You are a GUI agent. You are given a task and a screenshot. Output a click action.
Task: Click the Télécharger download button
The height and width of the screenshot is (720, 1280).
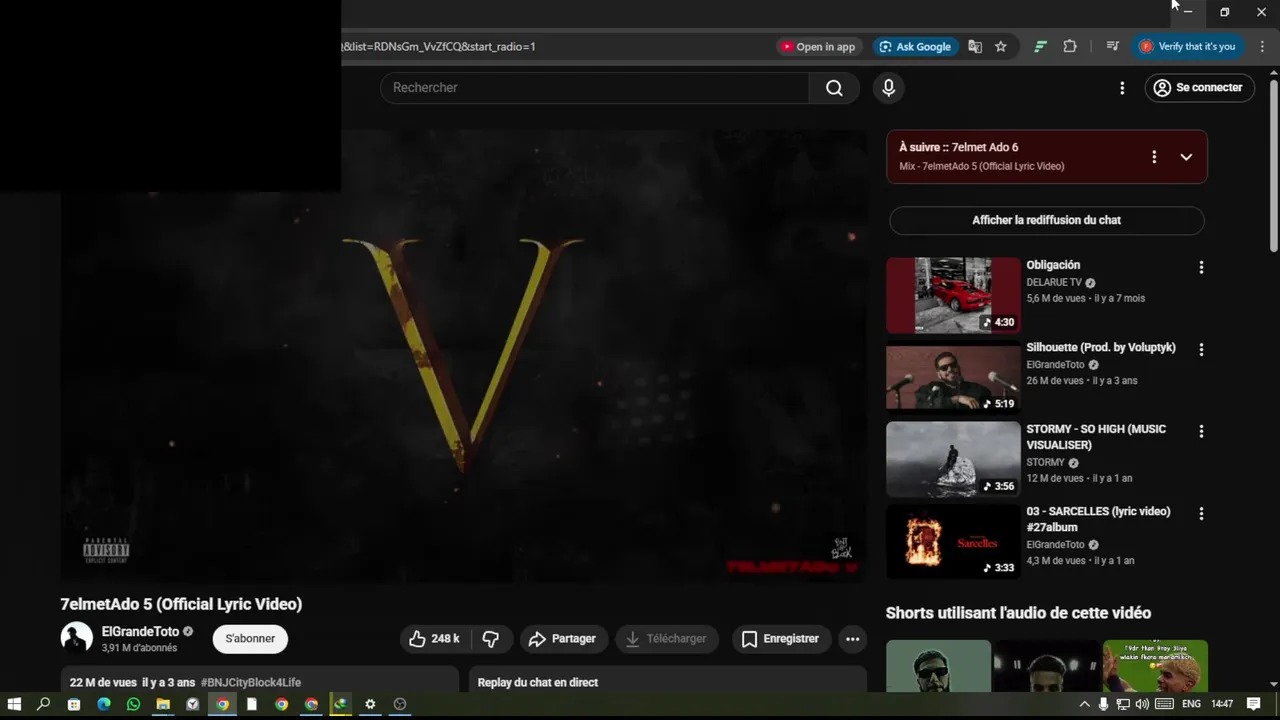point(666,639)
